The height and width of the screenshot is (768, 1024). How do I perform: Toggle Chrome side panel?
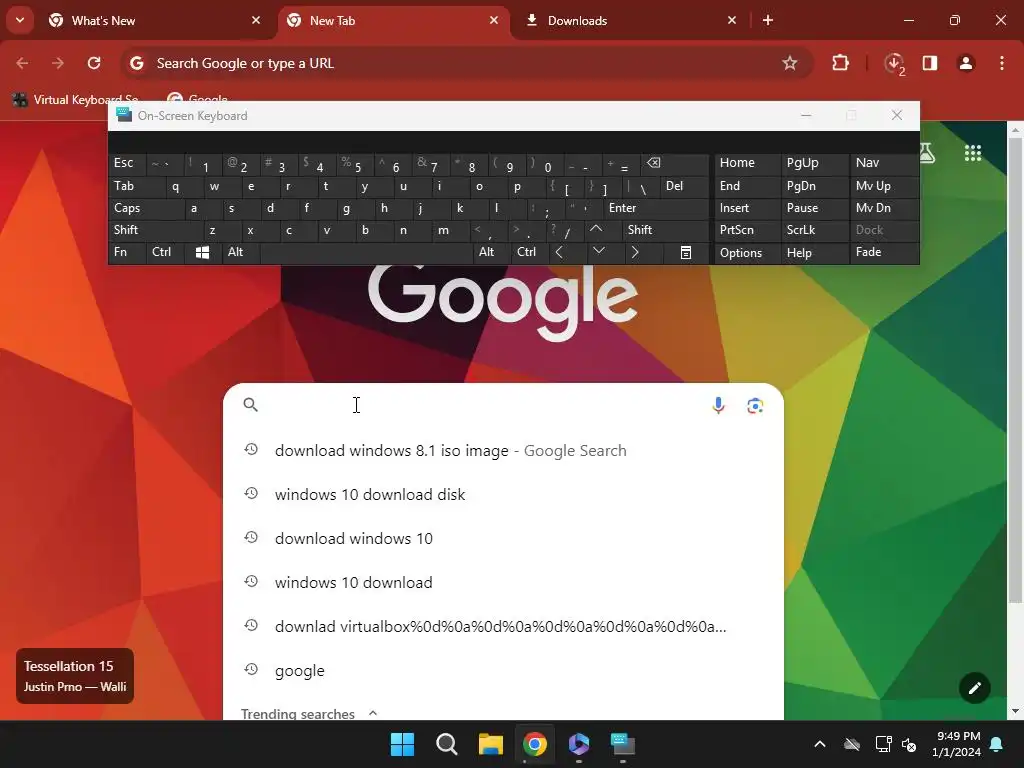pyautogui.click(x=930, y=63)
